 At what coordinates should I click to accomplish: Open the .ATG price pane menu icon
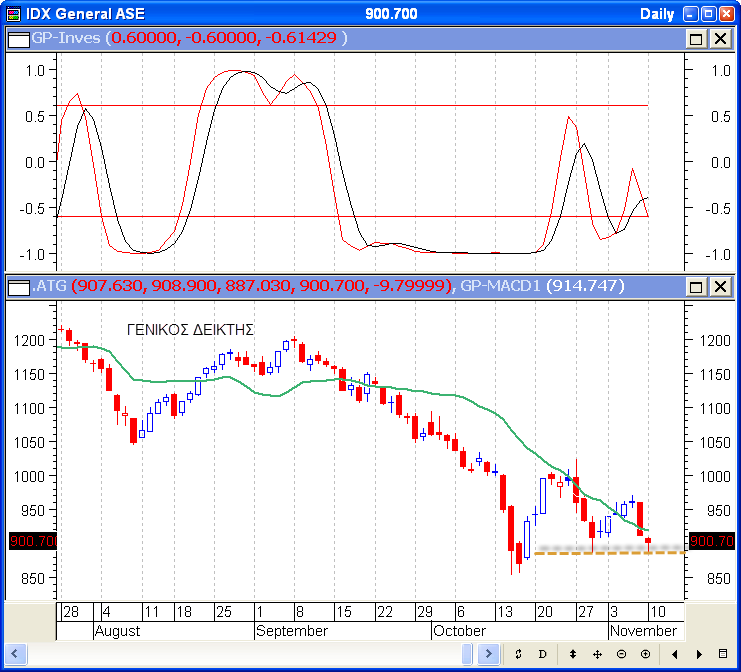coord(18,287)
